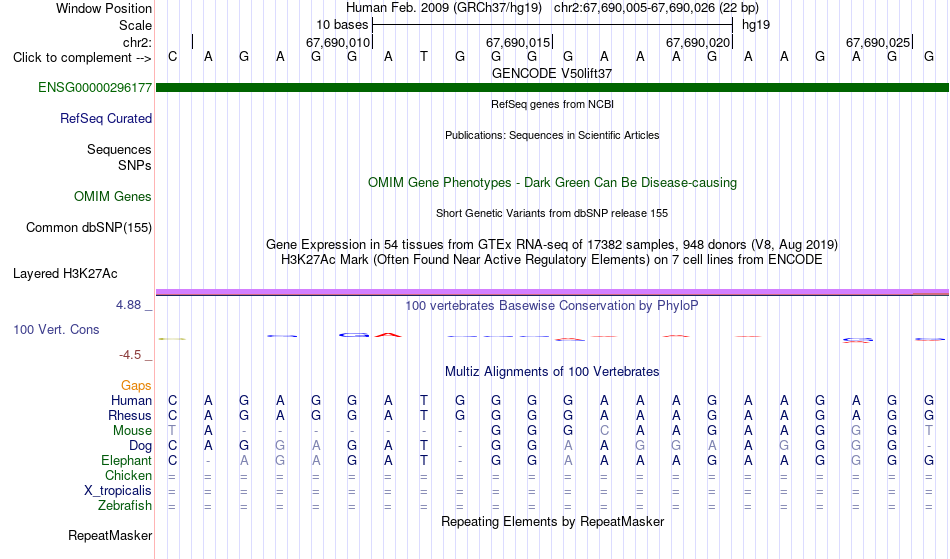950x559 pixels.
Task: Click the -4.5 PhyloP lower scale value
Action: [x=130, y=355]
